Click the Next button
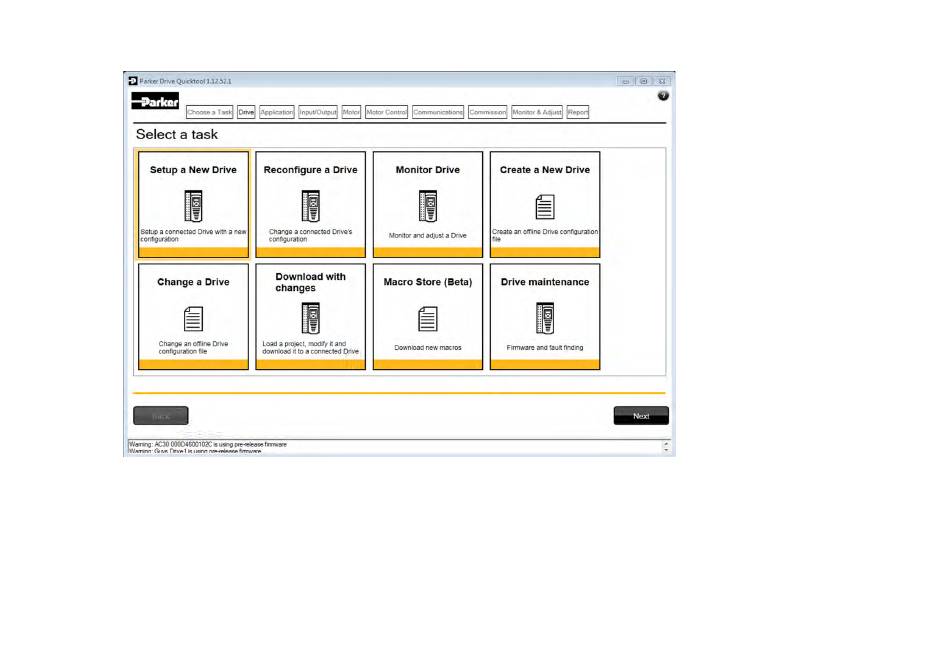 pyautogui.click(x=641, y=416)
